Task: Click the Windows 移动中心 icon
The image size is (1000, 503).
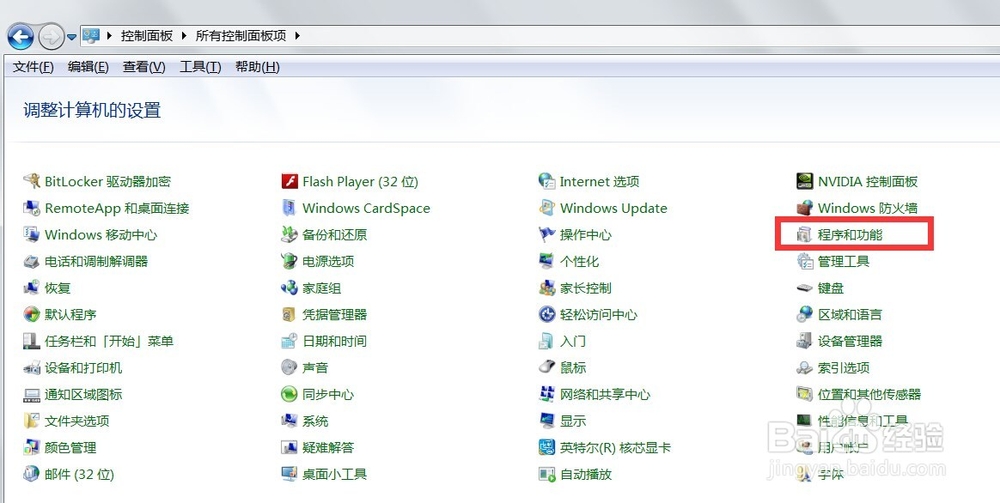Action: tap(31, 235)
